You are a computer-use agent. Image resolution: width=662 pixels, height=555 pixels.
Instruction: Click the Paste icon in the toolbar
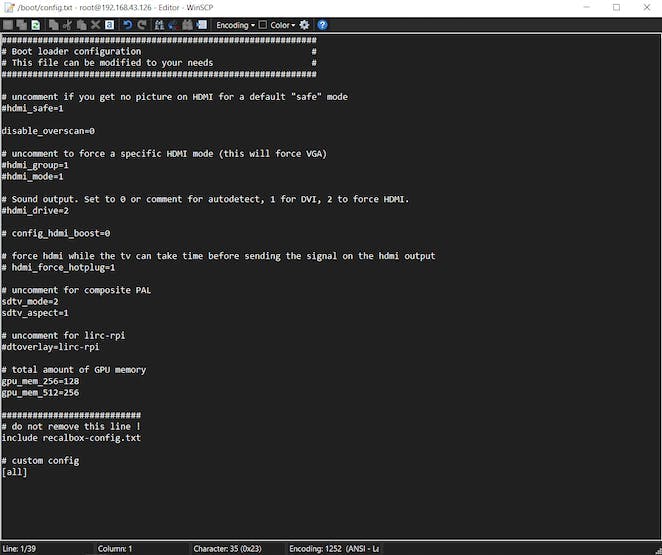pos(80,25)
